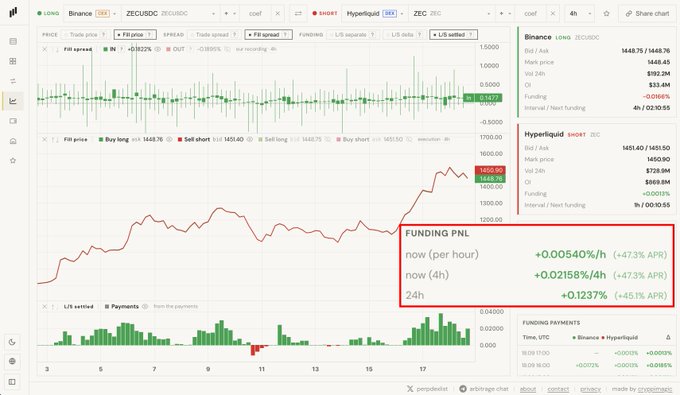Screen dimensions: 680x395
Task: Toggle visibility of the OUT spread series
Action: (228, 49)
